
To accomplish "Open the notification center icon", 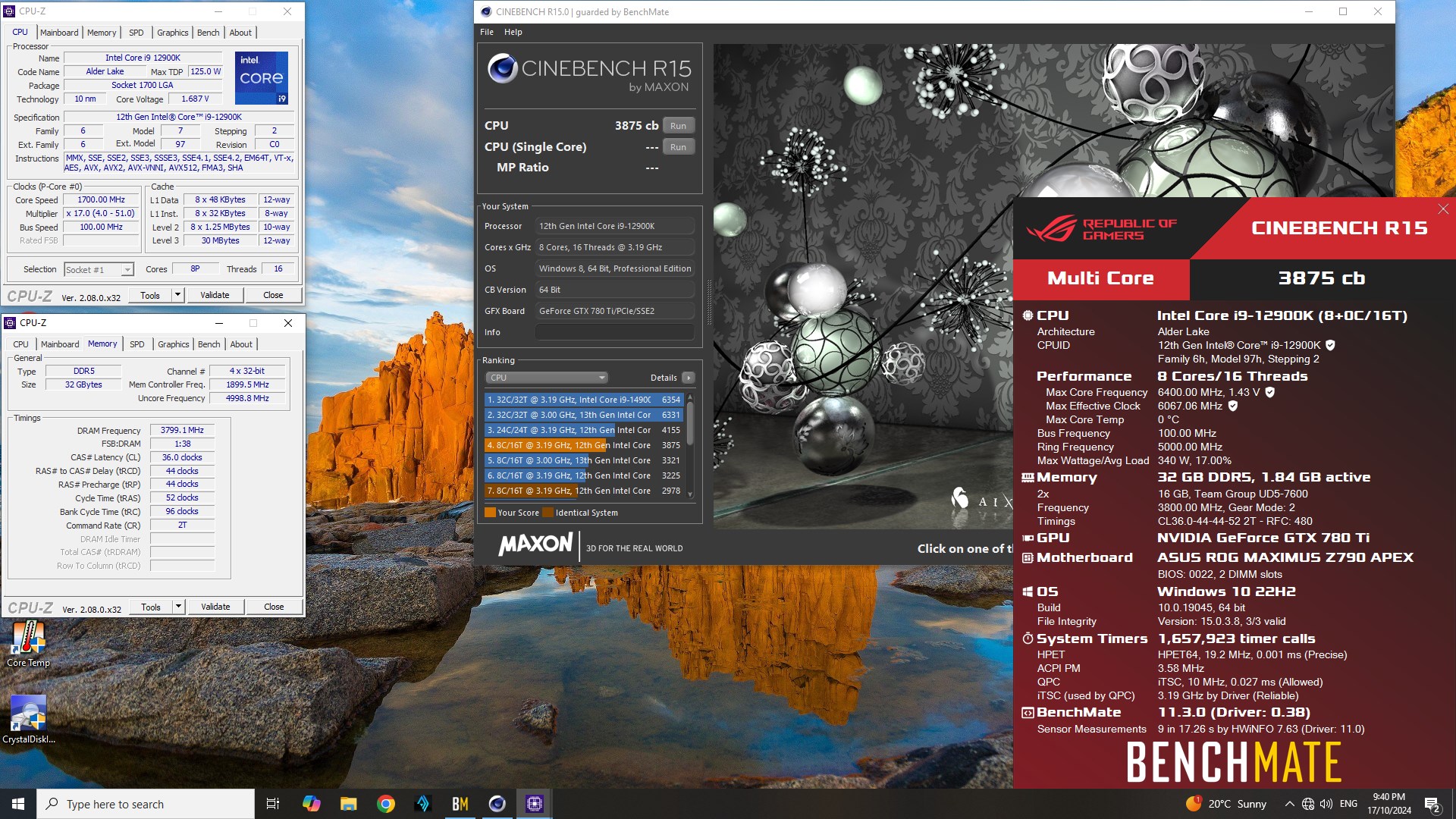I will click(1432, 804).
